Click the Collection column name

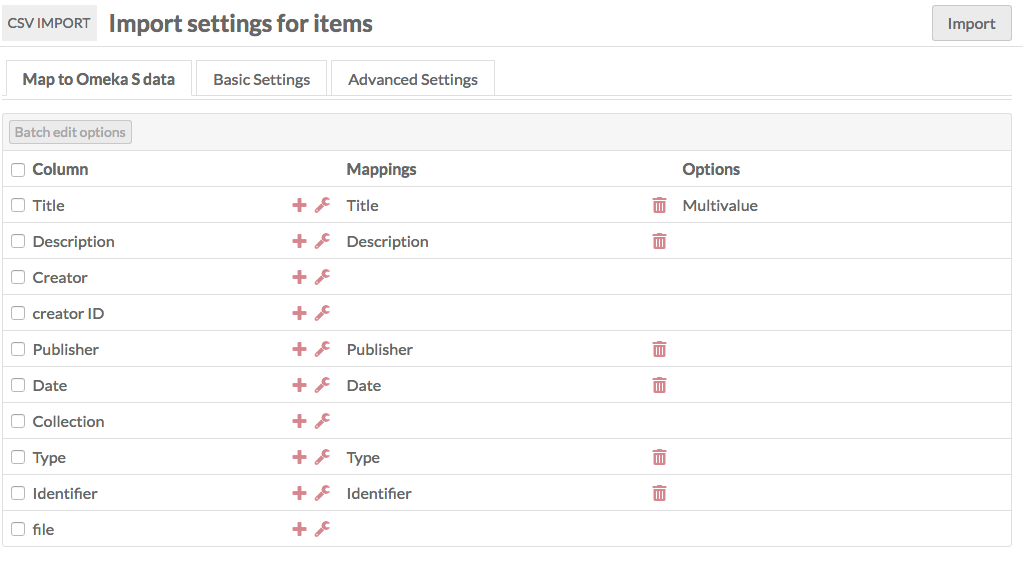point(69,421)
